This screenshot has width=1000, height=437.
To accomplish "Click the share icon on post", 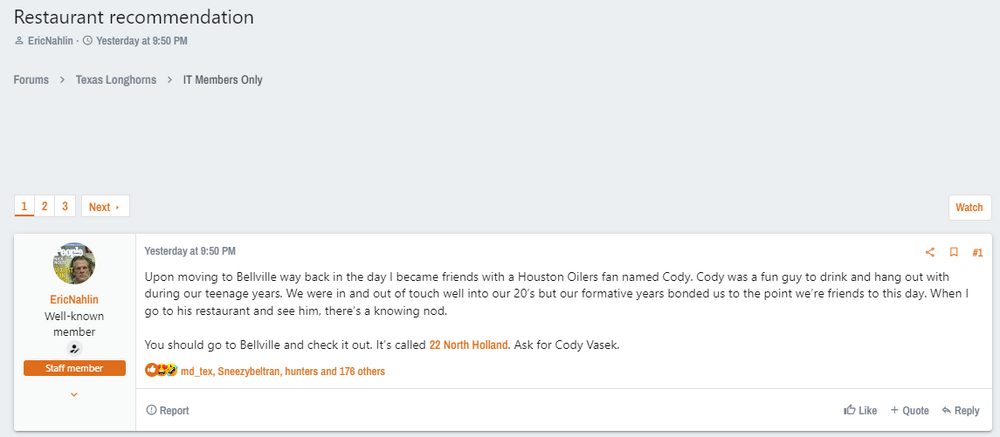I will point(930,252).
